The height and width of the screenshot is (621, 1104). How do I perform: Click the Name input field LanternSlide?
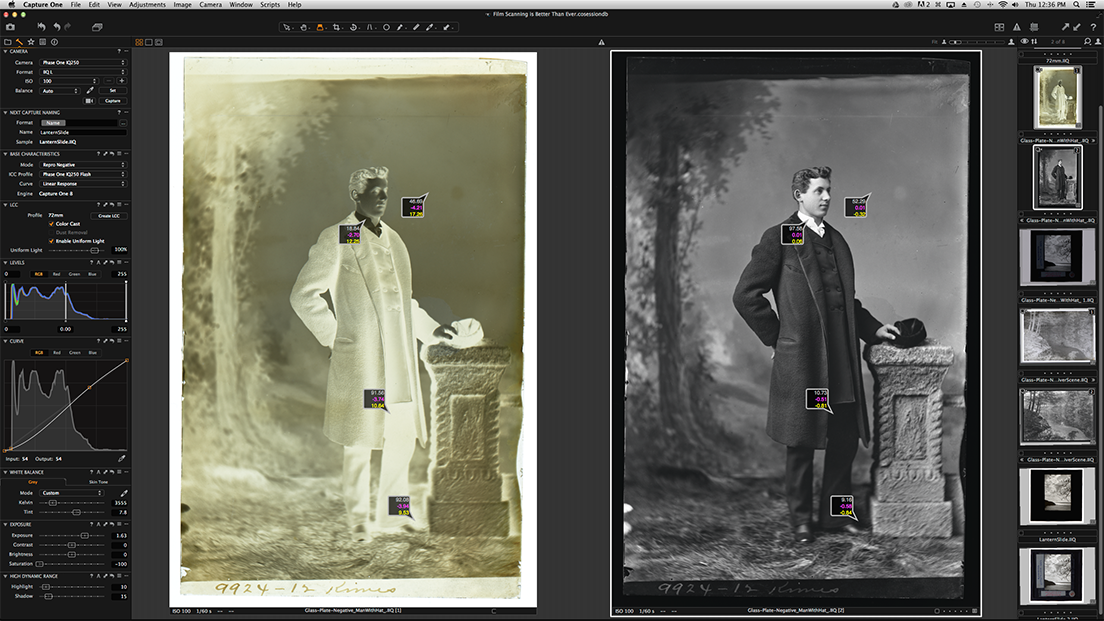pos(83,132)
